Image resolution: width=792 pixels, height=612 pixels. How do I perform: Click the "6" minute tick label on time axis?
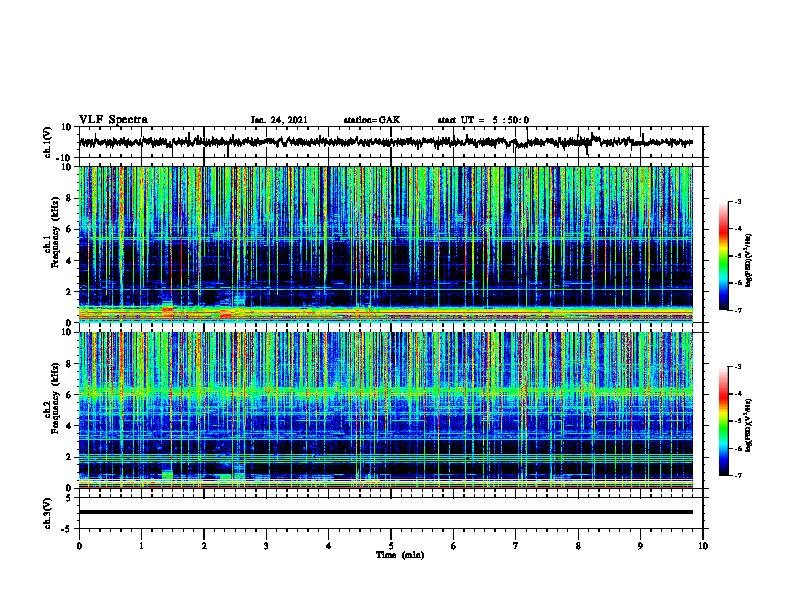[x=454, y=546]
